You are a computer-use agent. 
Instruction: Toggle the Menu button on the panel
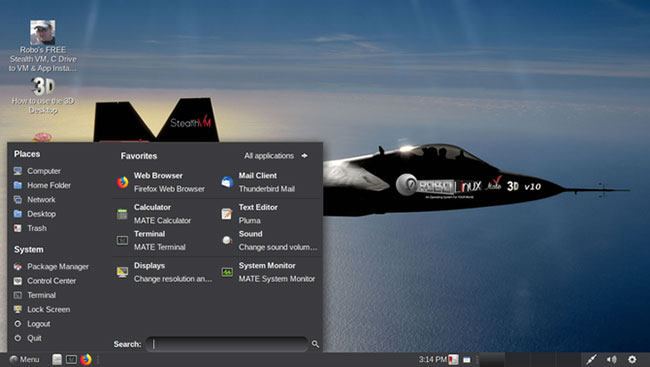click(24, 360)
